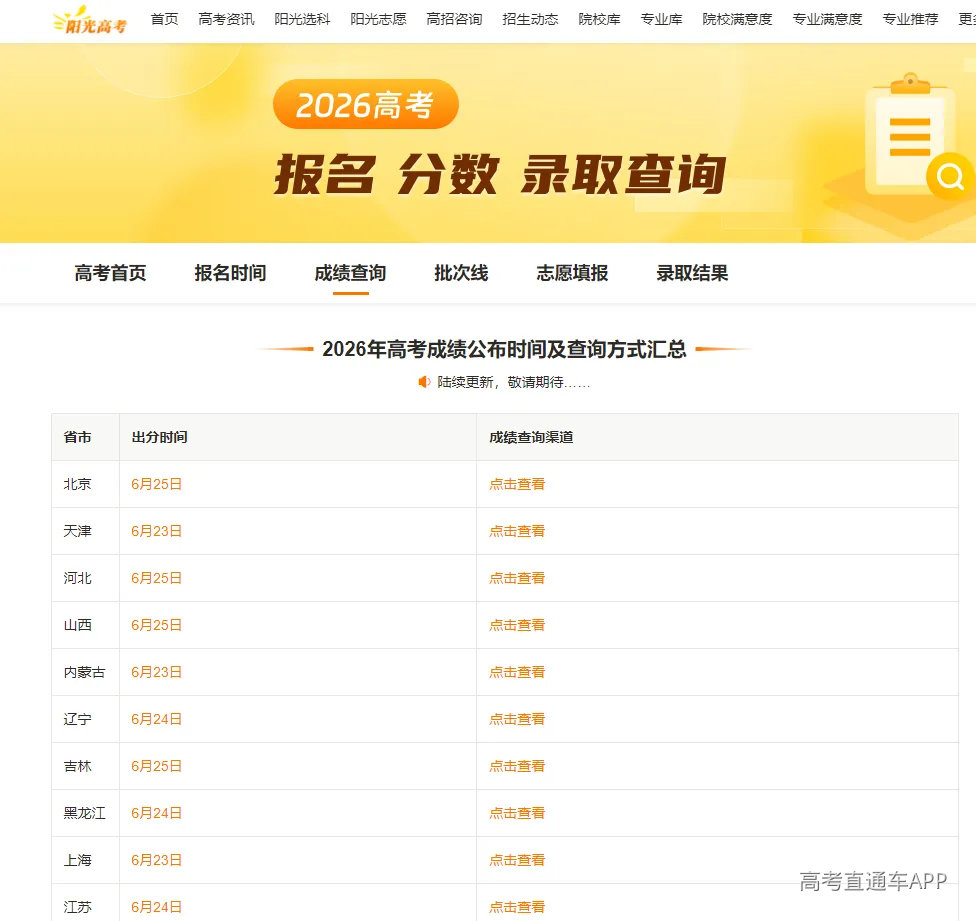Click the 6月23日 date for 上海
This screenshot has width=976, height=921.
pos(156,860)
